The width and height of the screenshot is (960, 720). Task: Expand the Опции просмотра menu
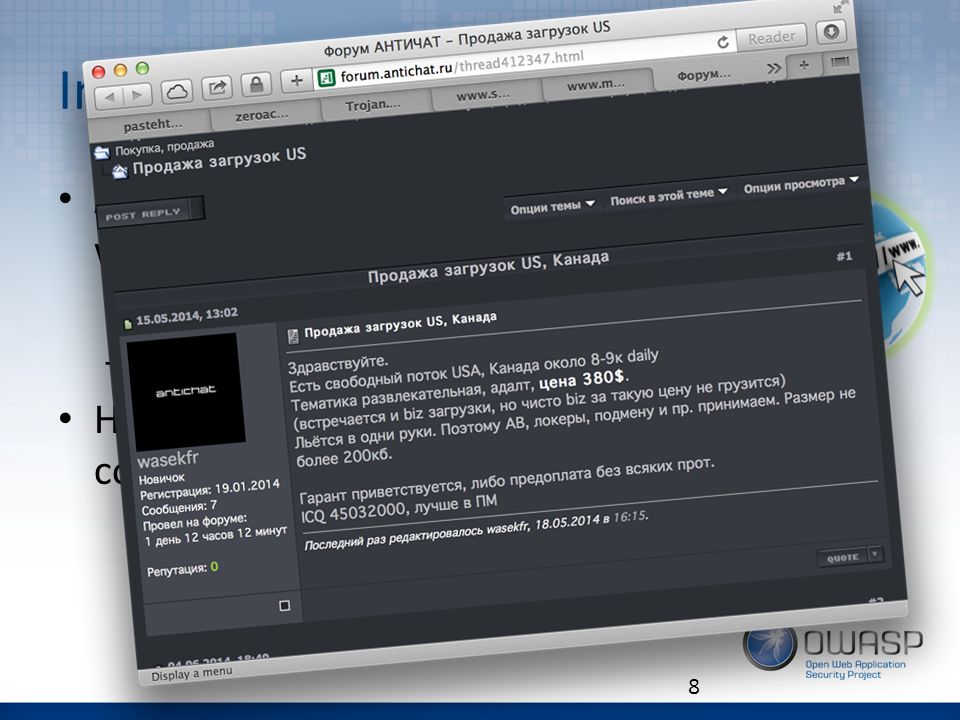801,184
